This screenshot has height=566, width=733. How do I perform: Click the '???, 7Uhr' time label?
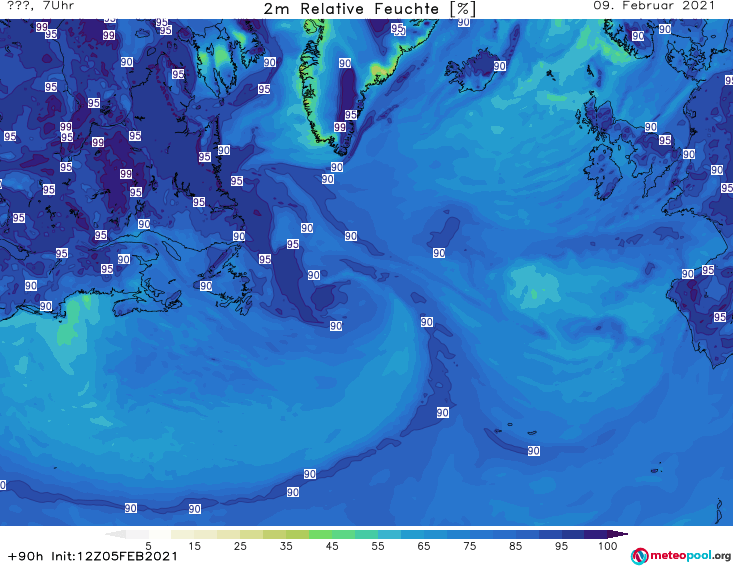[x=41, y=6]
